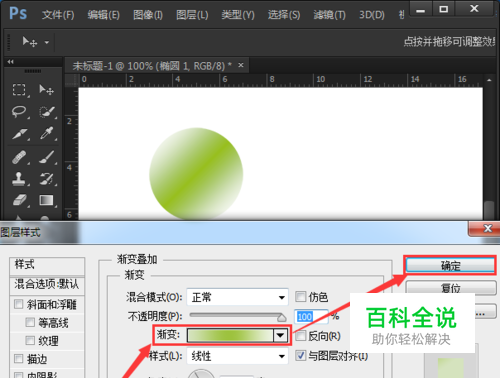Open the 类型(Y) menu

click(x=238, y=15)
